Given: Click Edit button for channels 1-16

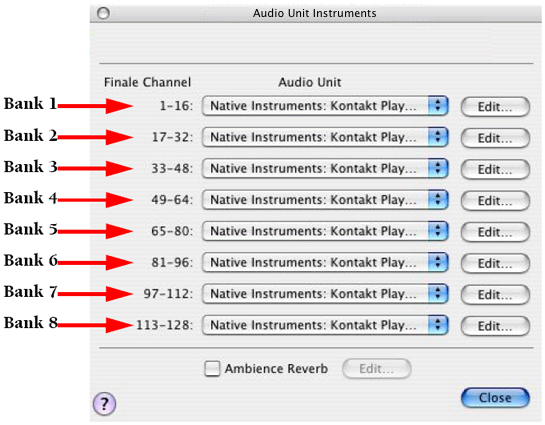Looking at the screenshot, I should (x=495, y=106).
